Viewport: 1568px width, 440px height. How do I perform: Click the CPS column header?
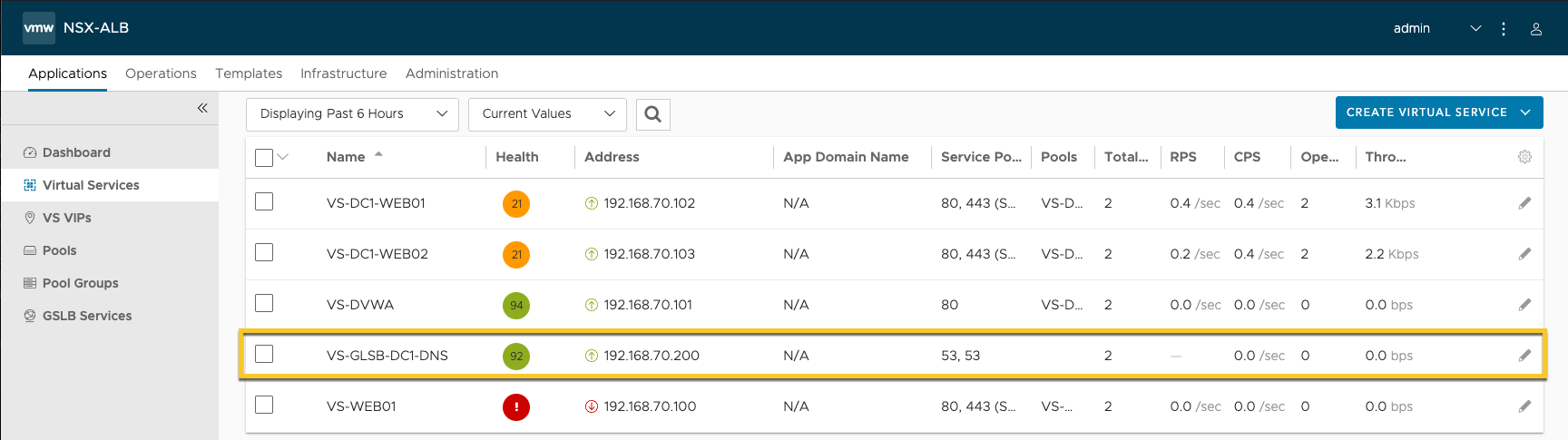tap(1247, 157)
